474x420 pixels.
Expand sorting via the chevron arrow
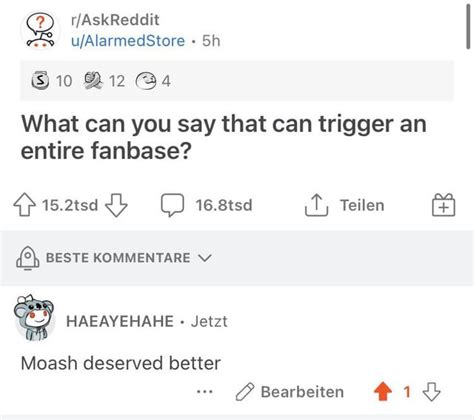205,258
